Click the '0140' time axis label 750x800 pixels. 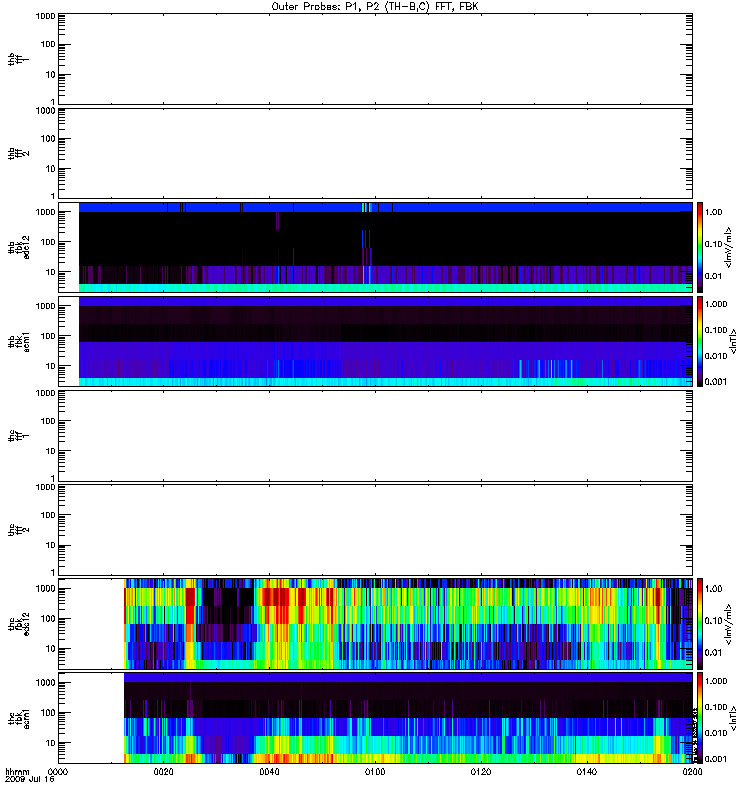pyautogui.click(x=587, y=772)
